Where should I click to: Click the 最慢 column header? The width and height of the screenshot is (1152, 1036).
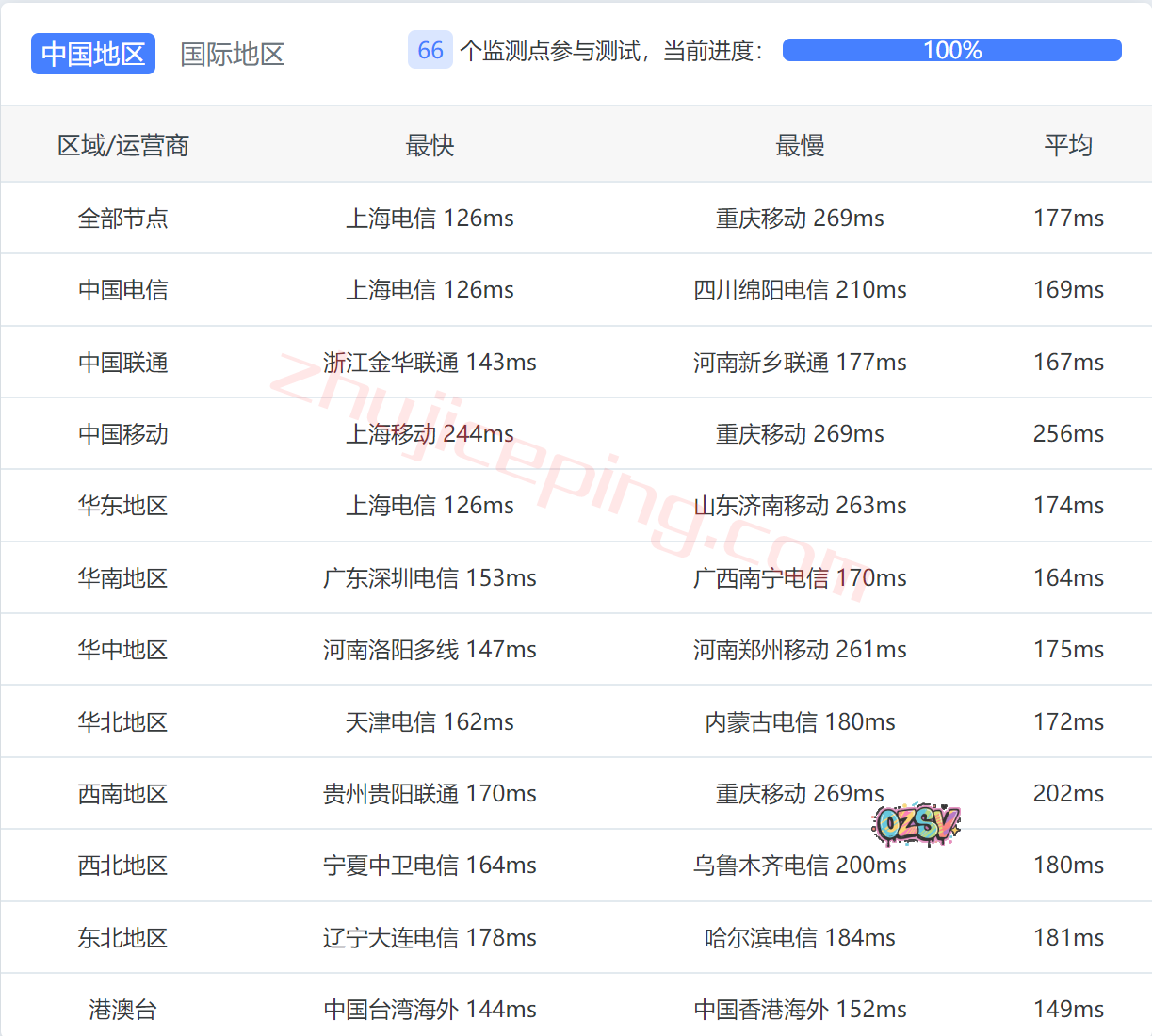[800, 145]
